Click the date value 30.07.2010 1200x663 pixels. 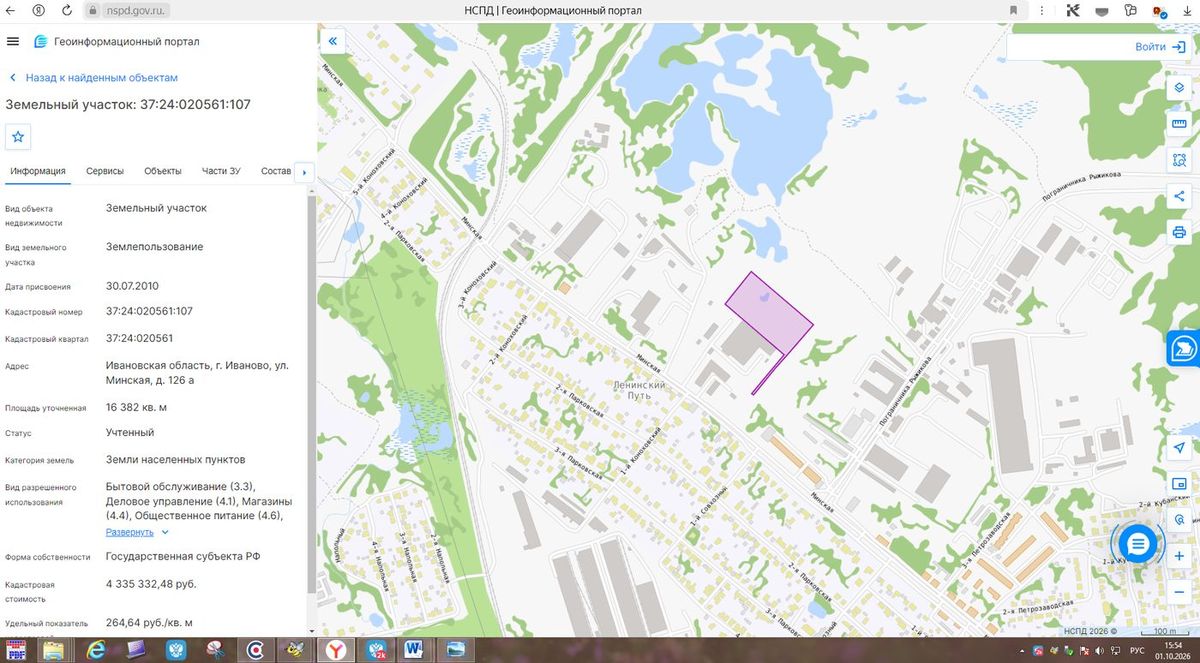click(132, 285)
